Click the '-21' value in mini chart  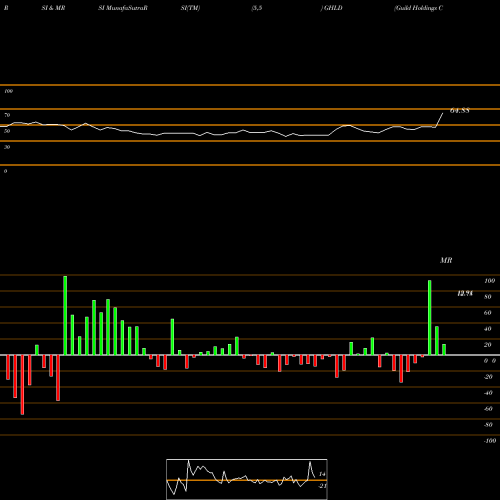pyautogui.click(x=322, y=486)
